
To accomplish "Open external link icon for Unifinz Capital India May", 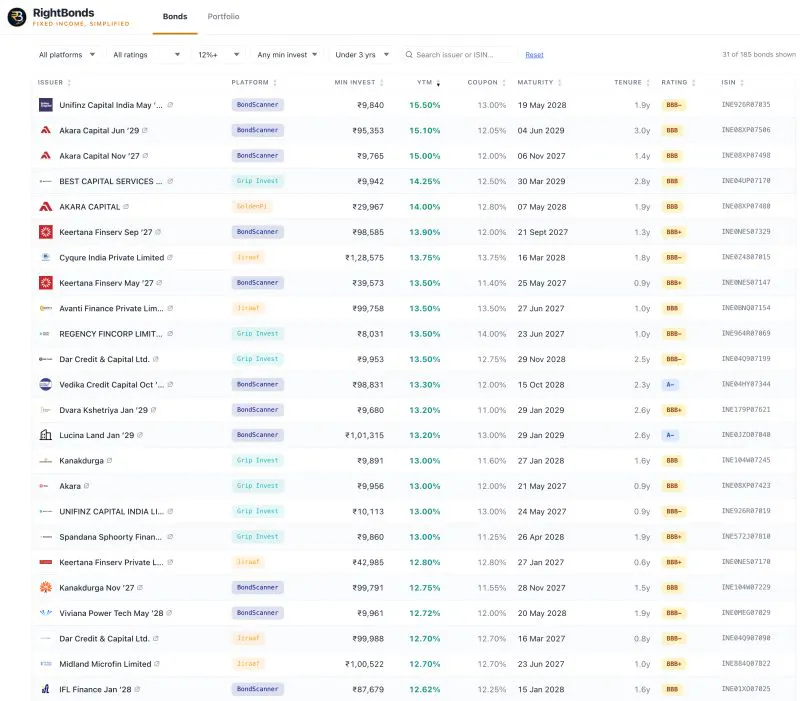I will click(170, 105).
